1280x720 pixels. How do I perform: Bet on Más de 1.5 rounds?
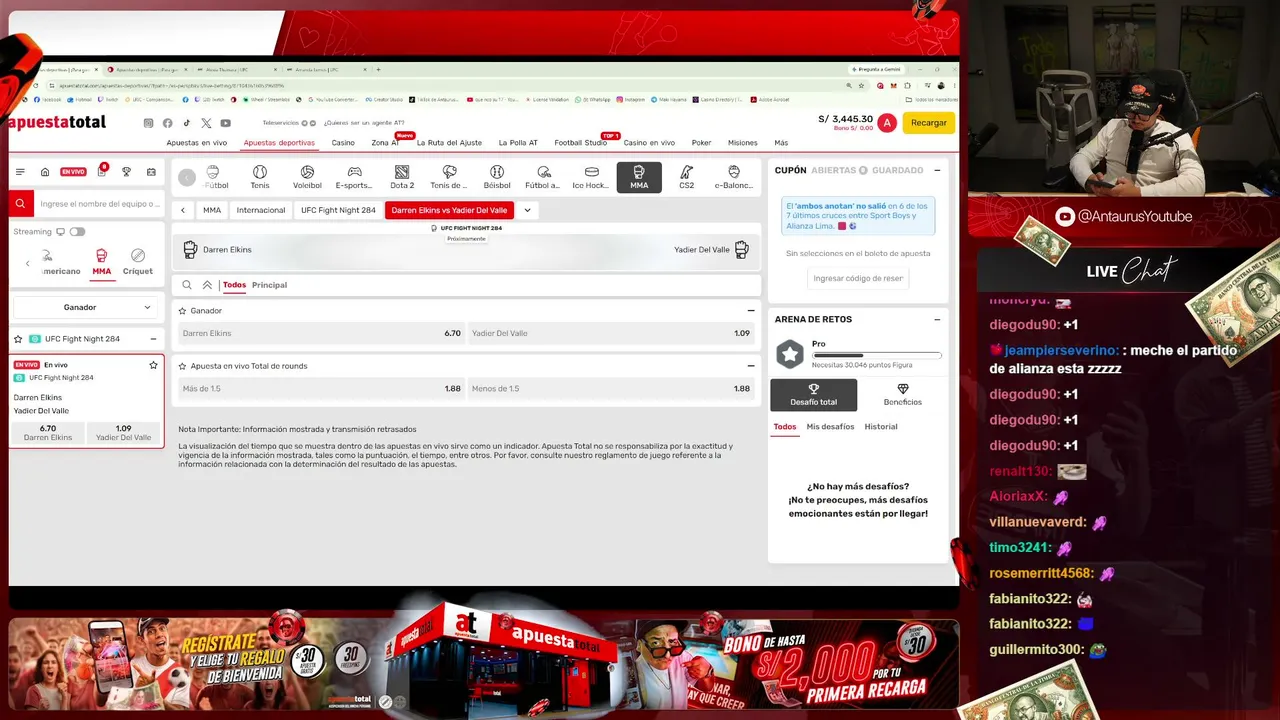tap(321, 389)
